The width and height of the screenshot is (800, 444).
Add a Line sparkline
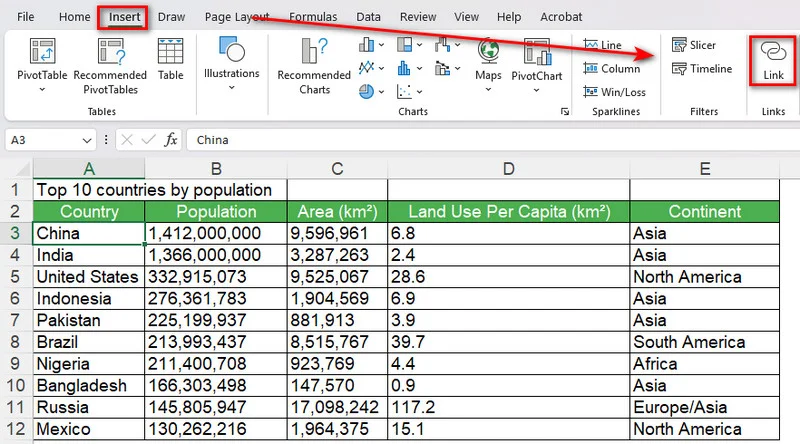(603, 45)
